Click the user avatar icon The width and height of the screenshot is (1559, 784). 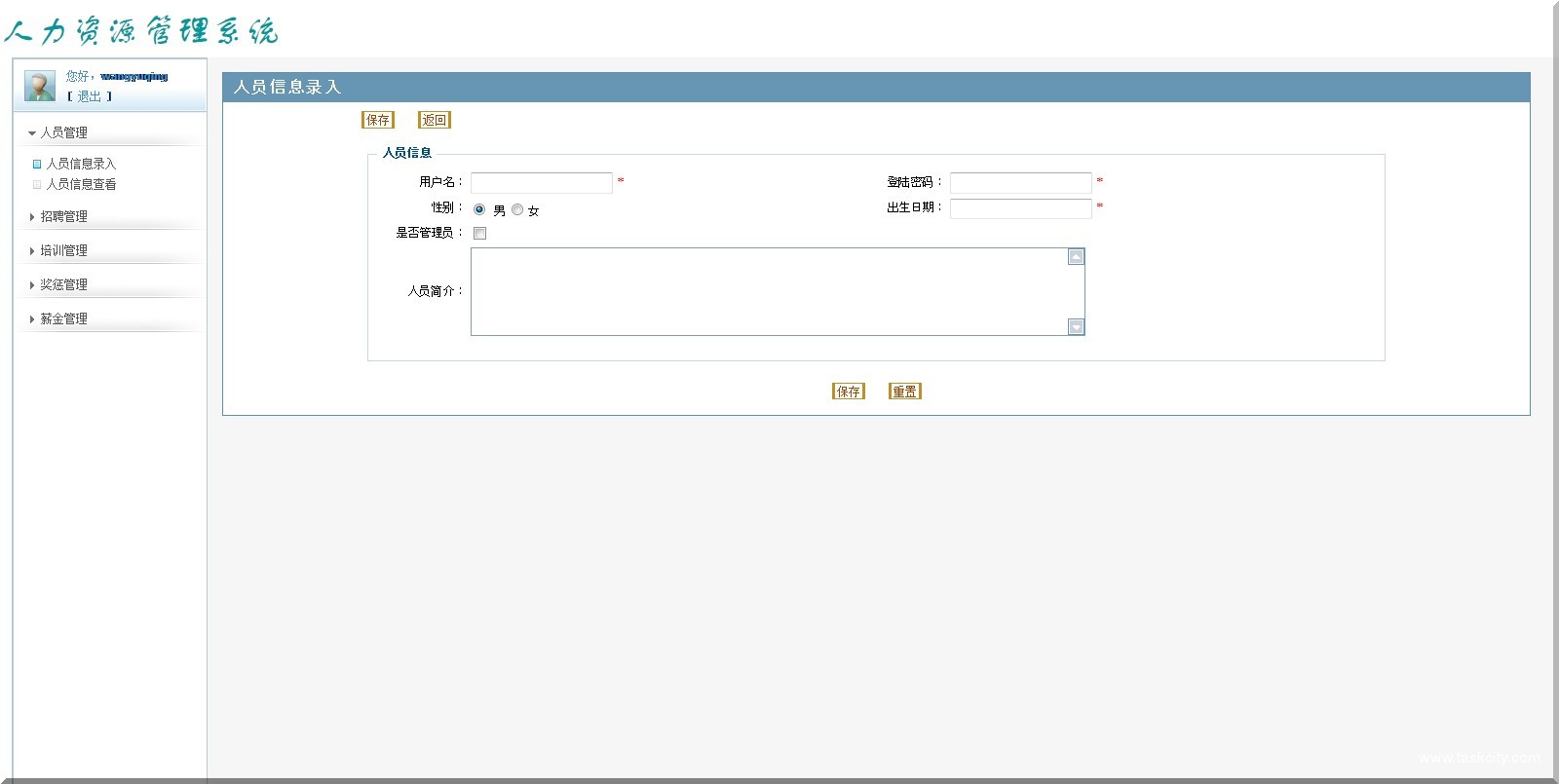tap(40, 87)
